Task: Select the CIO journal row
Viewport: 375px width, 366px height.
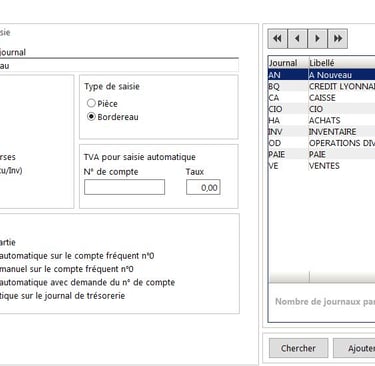Action: coord(322,109)
